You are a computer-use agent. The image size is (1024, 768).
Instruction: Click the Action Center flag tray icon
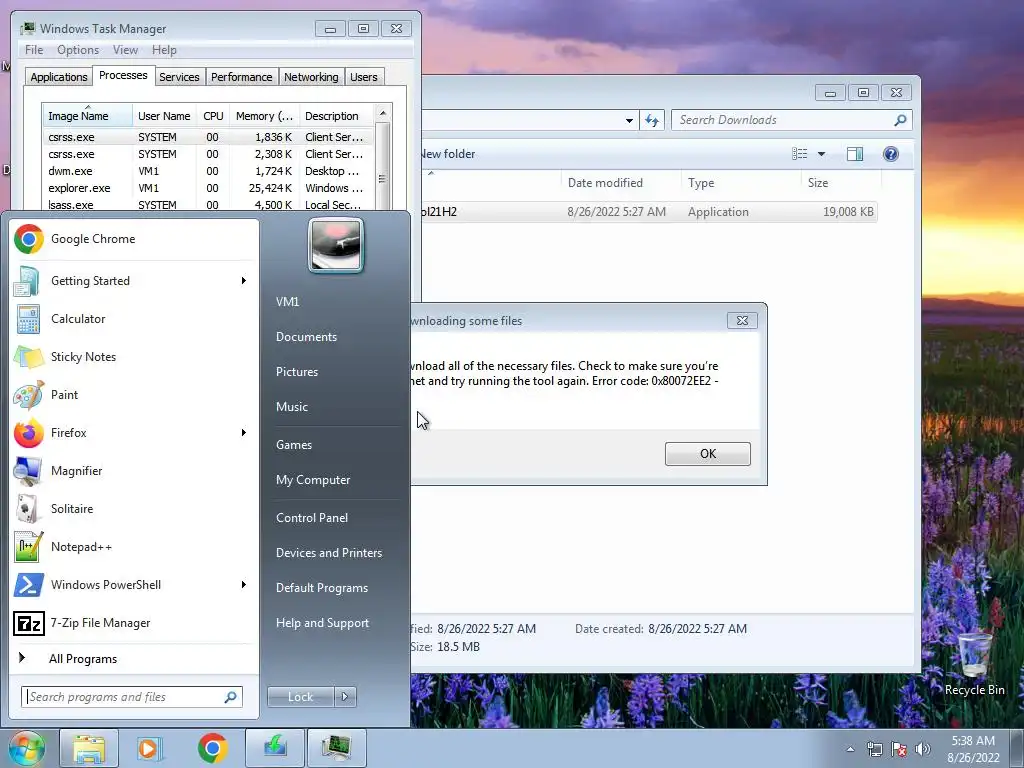(x=899, y=749)
